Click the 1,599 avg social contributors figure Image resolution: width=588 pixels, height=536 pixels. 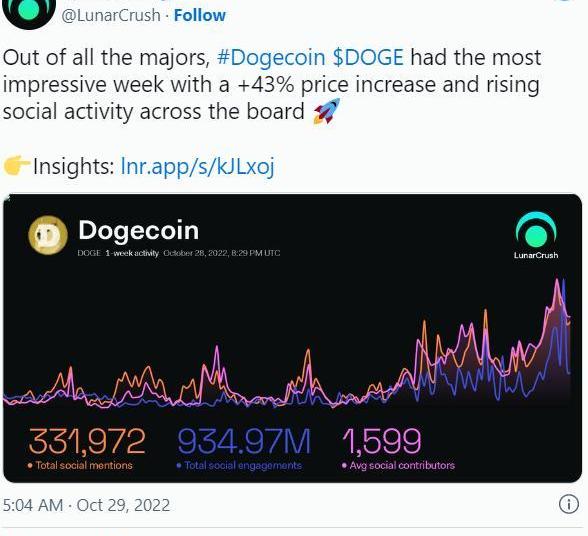pos(382,441)
